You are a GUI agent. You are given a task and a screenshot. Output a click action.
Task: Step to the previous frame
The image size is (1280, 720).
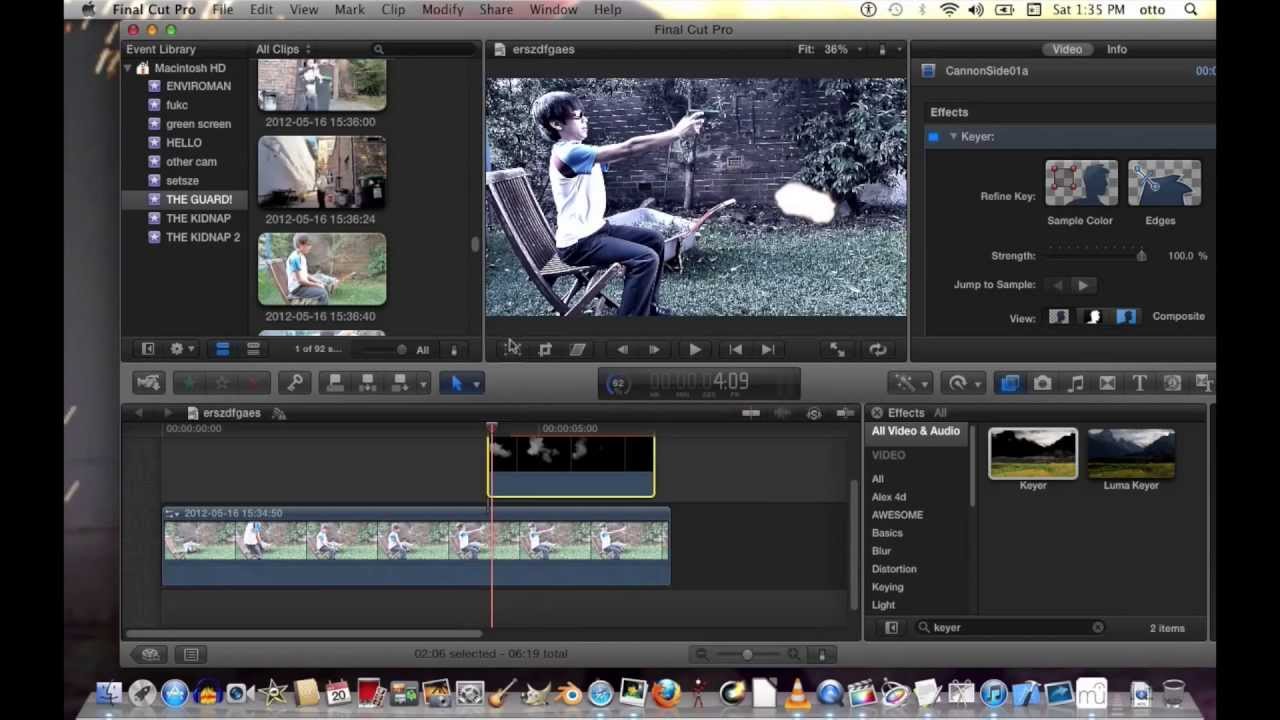622,349
